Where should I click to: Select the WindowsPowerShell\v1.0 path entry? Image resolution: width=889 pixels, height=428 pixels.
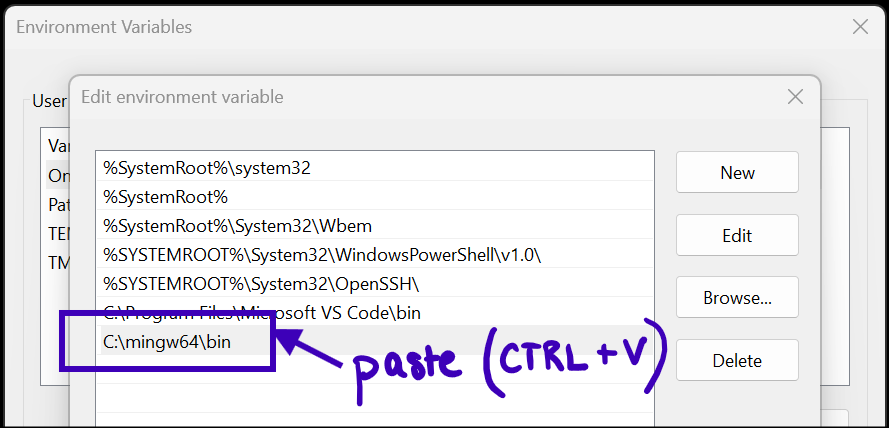[321, 255]
